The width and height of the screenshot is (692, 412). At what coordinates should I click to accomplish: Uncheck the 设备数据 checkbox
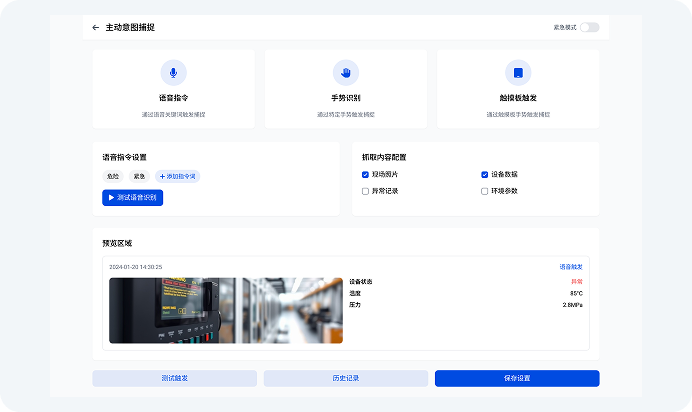pyautogui.click(x=485, y=175)
